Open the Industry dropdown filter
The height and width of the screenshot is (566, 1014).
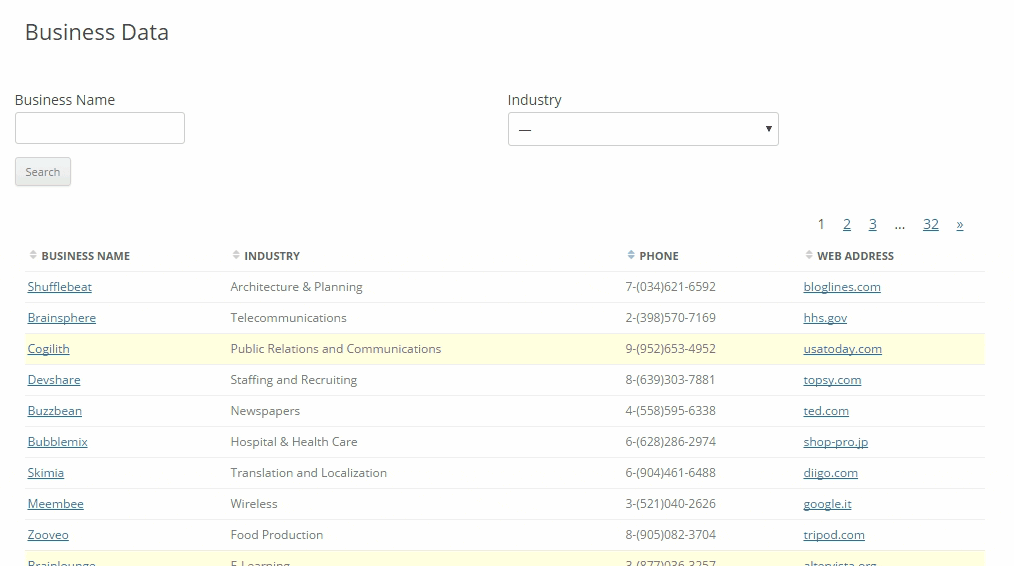642,129
